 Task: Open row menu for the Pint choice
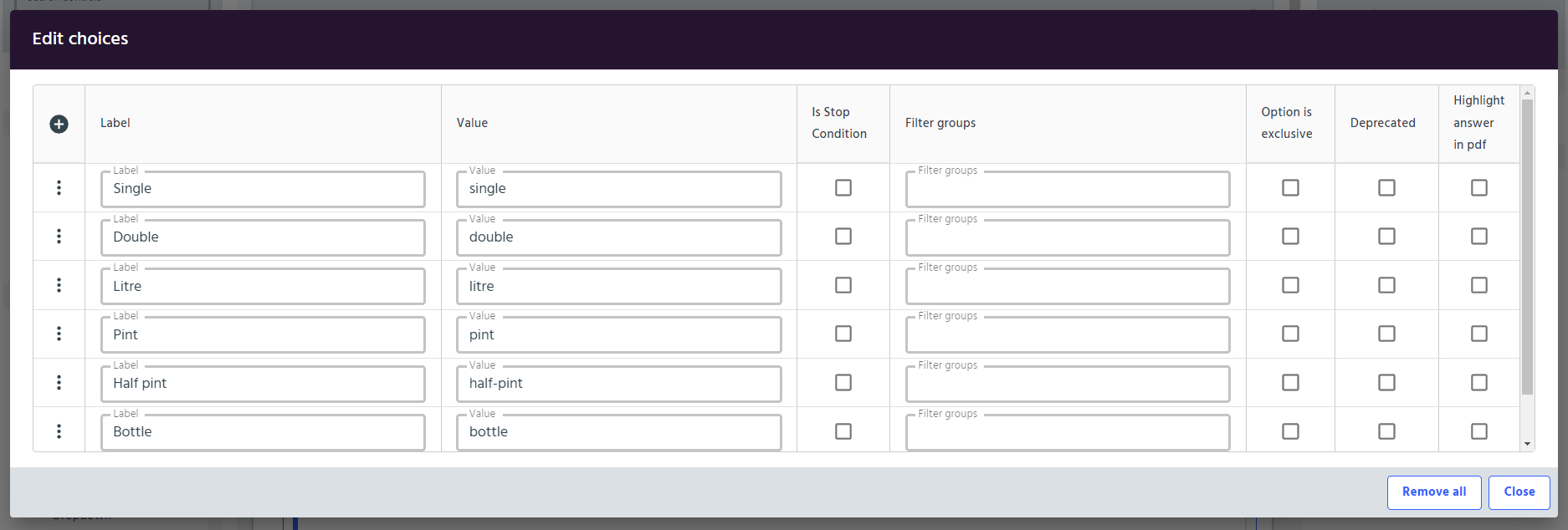(x=59, y=334)
